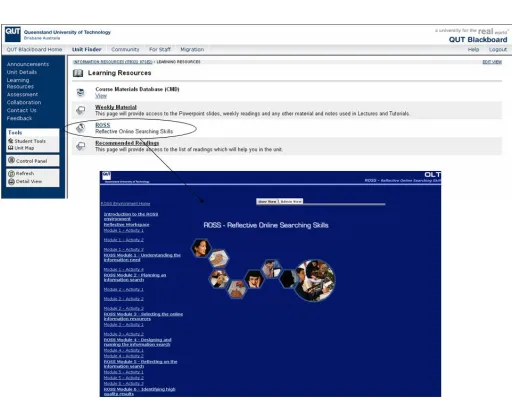
Task: Open Collaboration in the sidebar
Action: 24,102
